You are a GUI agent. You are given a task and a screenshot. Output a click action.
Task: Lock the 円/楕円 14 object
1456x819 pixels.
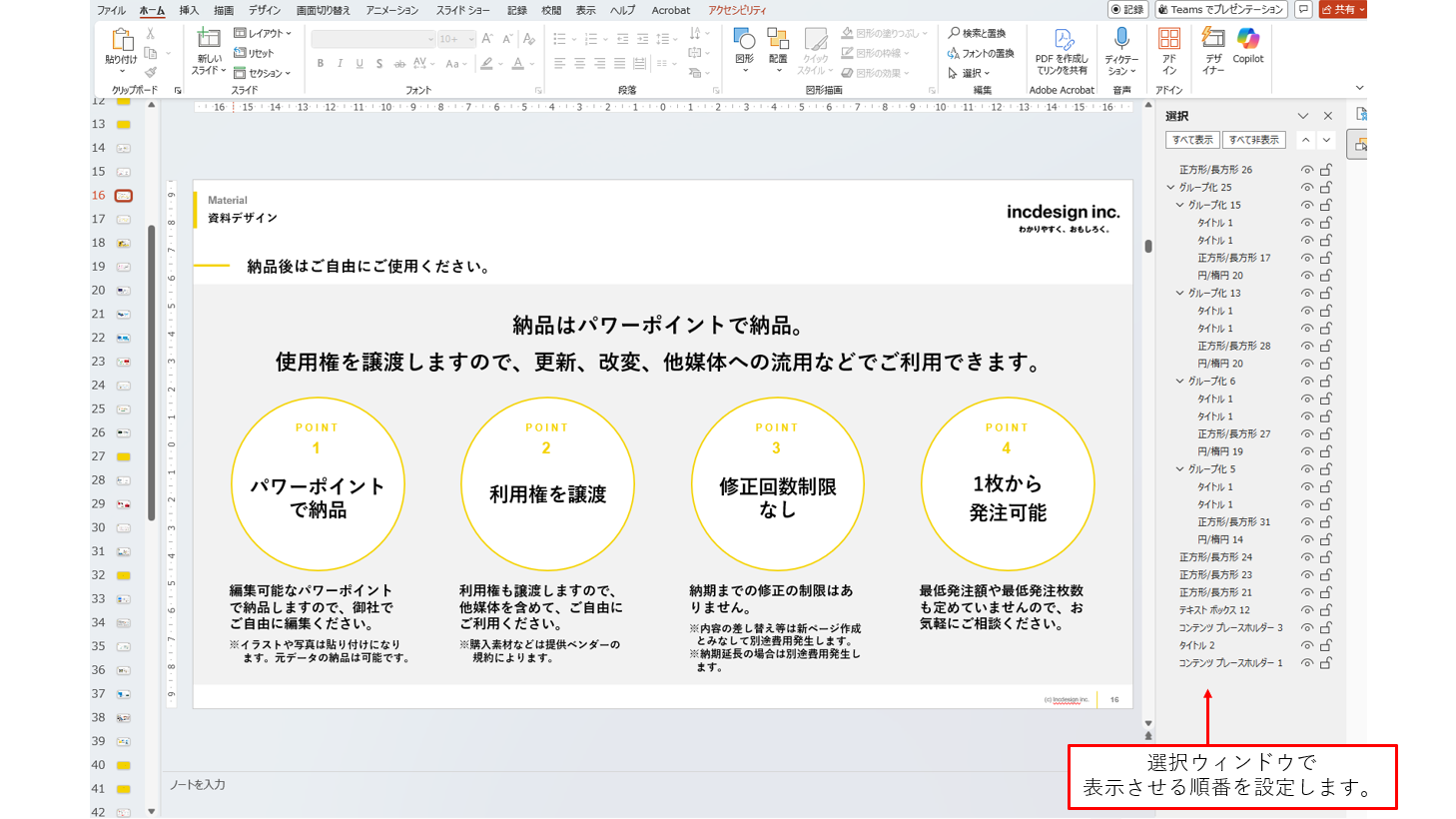point(1326,539)
